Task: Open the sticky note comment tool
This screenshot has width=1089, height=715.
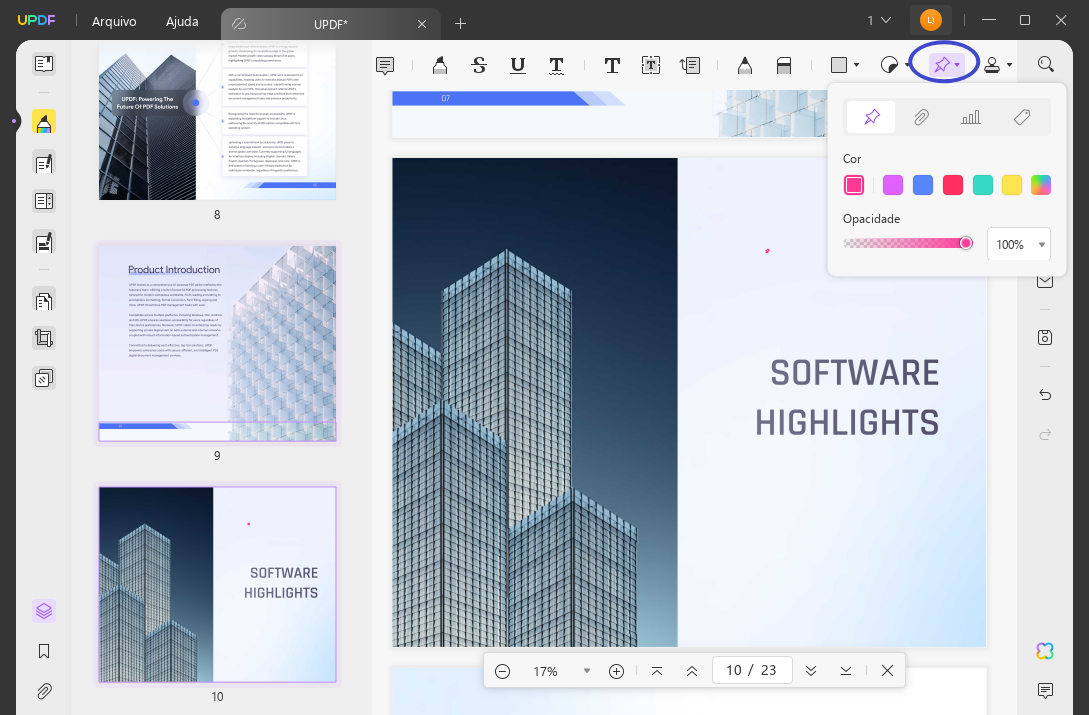Action: click(x=385, y=65)
